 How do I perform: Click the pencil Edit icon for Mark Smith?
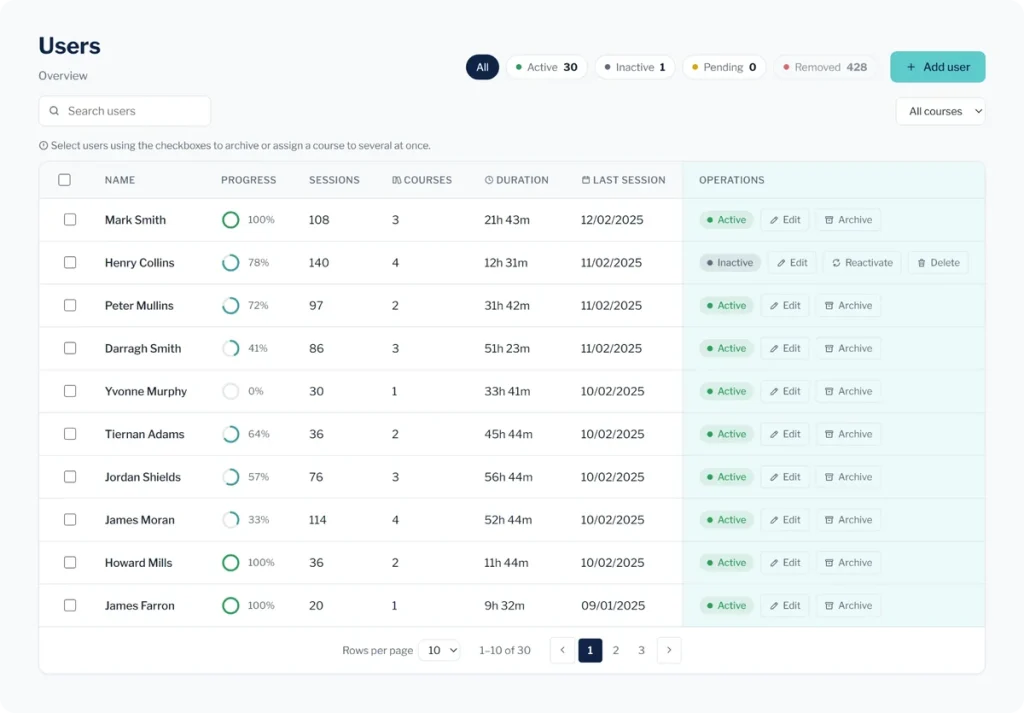774,220
